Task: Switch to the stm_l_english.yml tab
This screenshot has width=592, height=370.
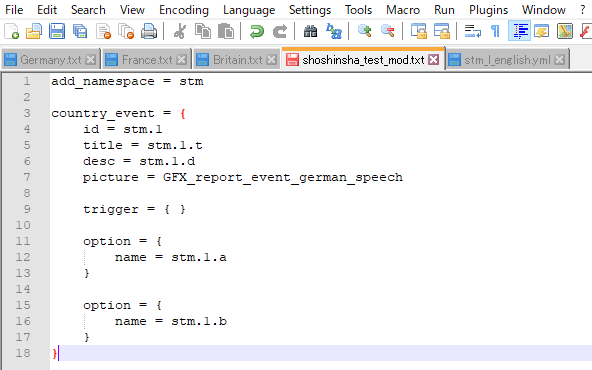Action: click(x=507, y=60)
